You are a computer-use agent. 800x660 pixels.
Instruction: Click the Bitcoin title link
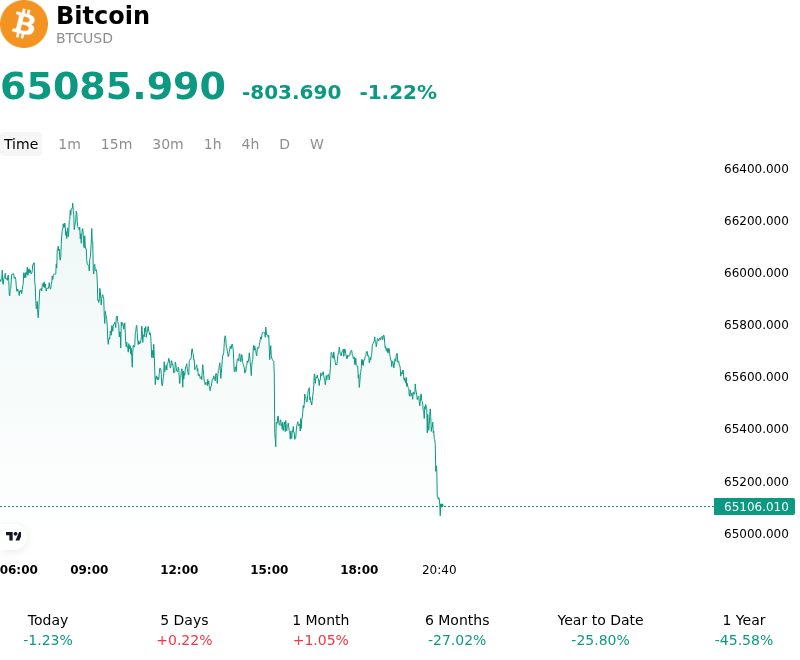(x=103, y=15)
